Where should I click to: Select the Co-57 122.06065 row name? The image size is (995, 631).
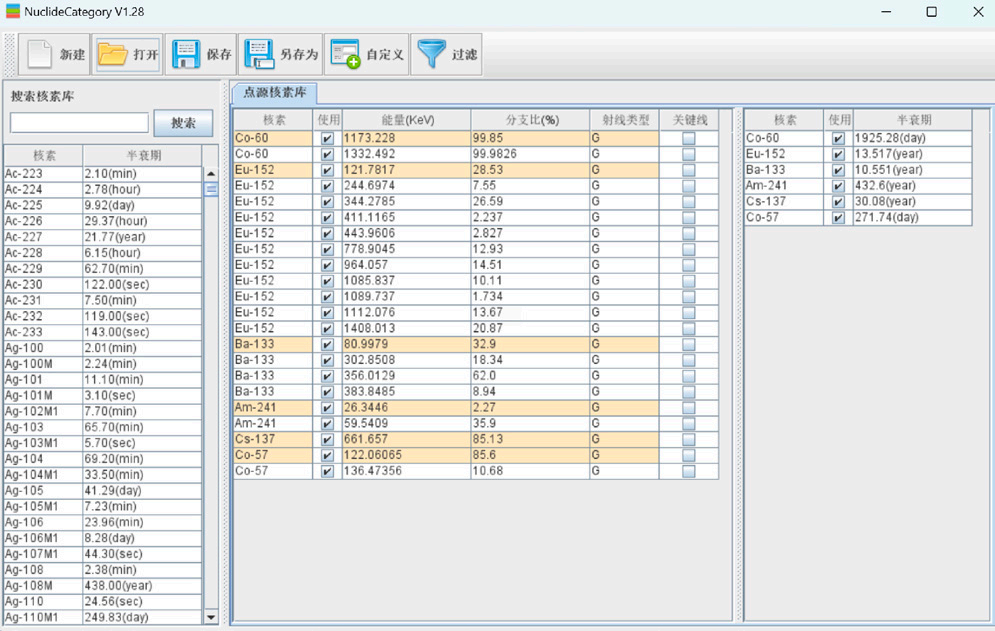pyautogui.click(x=273, y=455)
